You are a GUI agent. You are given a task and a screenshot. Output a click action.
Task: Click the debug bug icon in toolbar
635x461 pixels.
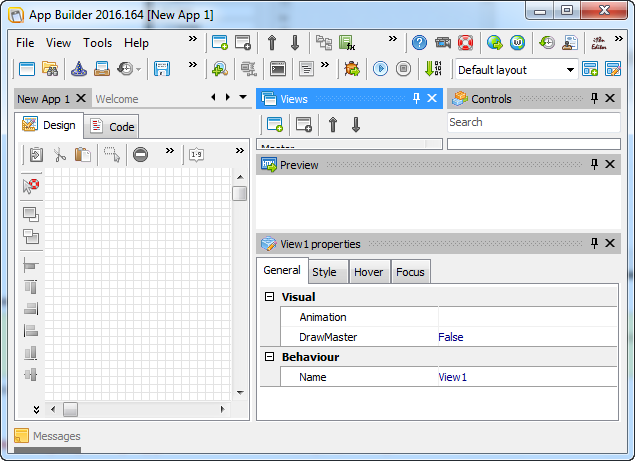click(352, 69)
